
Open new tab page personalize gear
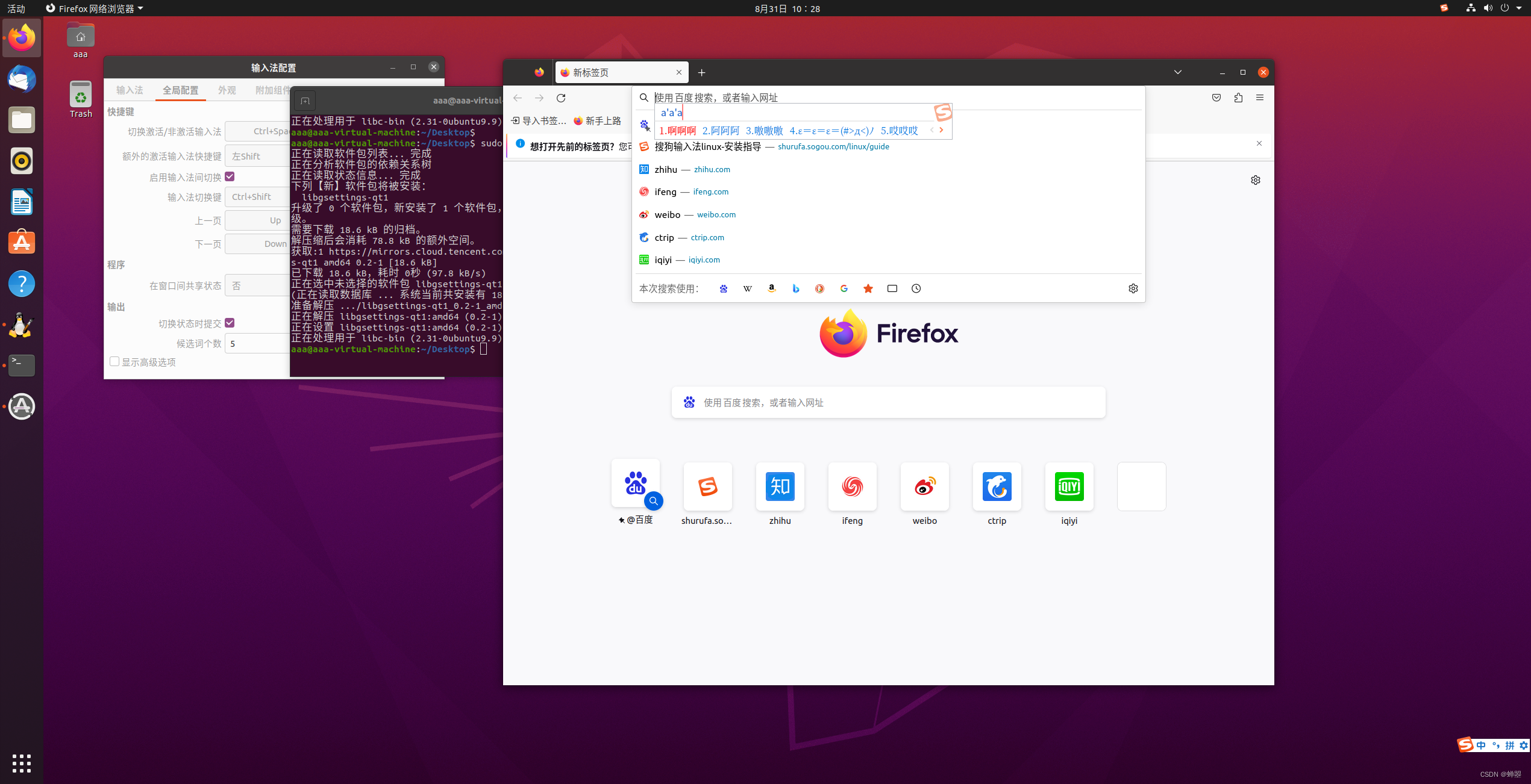point(1256,180)
